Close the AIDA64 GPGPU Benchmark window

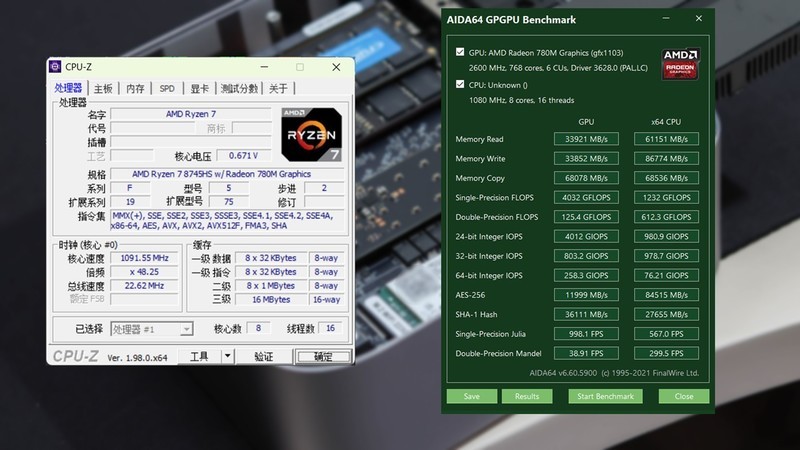coord(698,19)
